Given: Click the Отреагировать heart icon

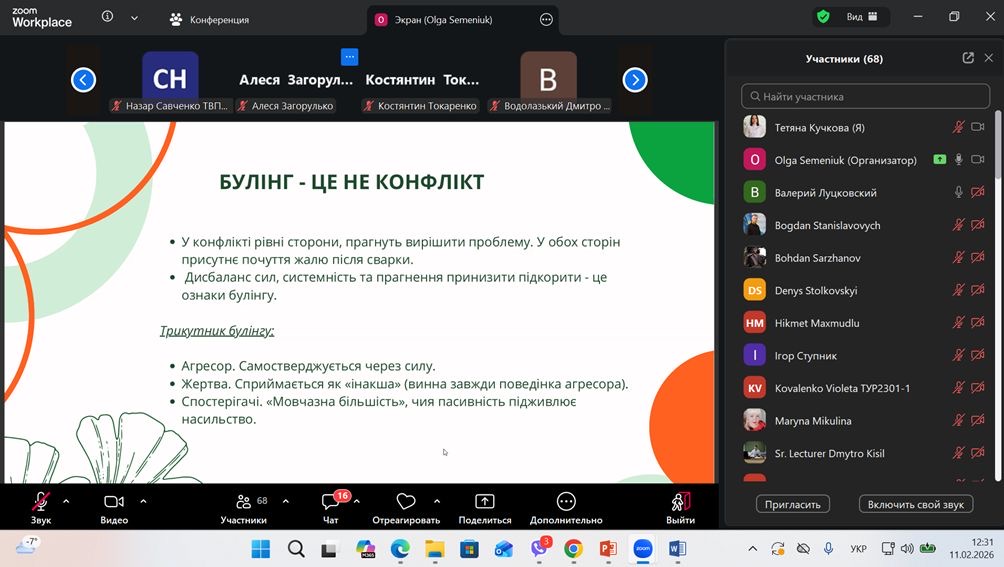Looking at the screenshot, I should pos(405,502).
